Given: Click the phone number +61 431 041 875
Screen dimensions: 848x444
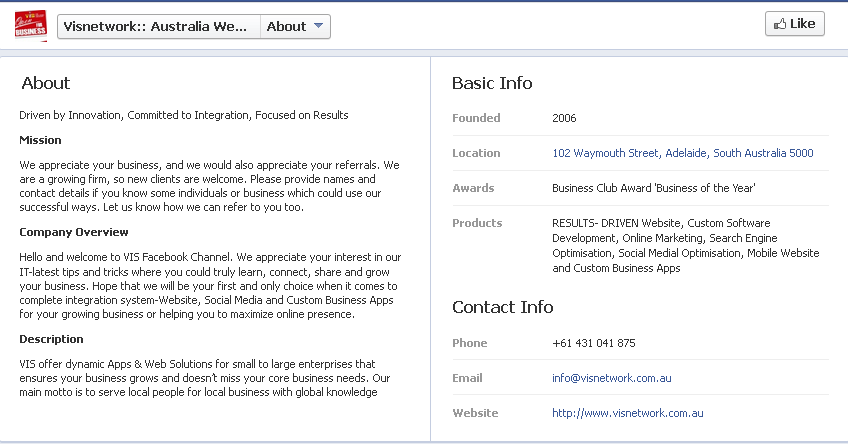Looking at the screenshot, I should [x=594, y=343].
